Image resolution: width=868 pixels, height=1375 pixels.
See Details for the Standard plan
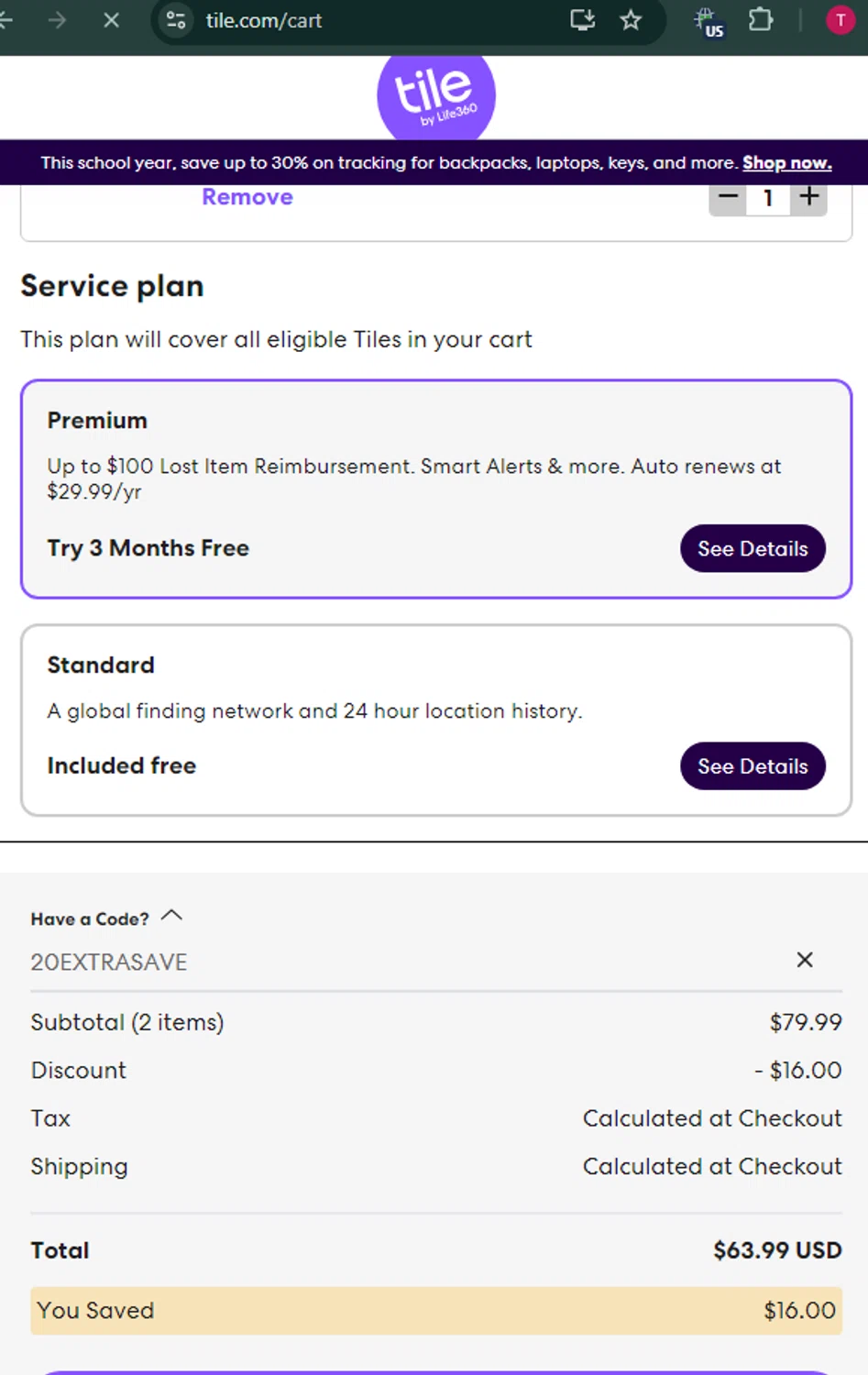pyautogui.click(x=753, y=766)
